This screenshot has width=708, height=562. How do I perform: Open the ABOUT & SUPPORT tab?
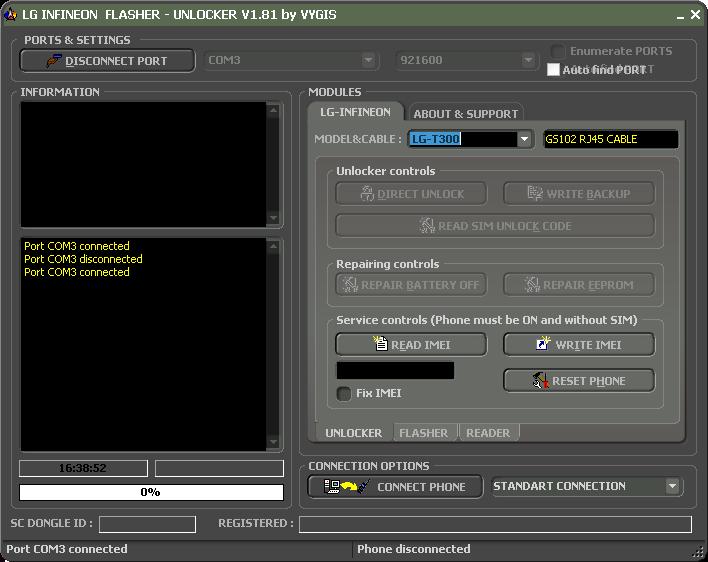point(466,114)
